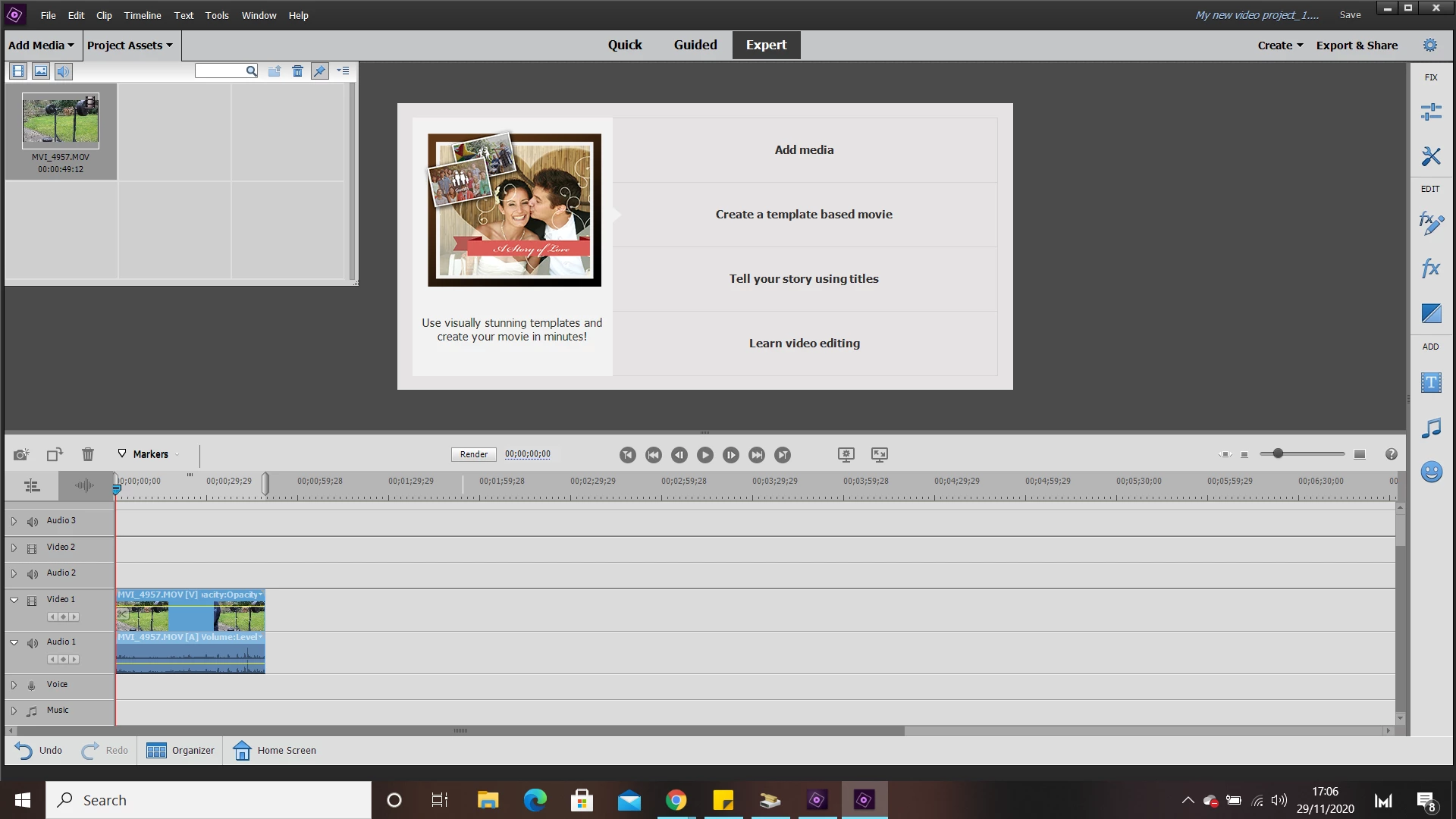Viewport: 1456px width, 819px height.
Task: Open the Effects fx panel
Action: point(1431,268)
